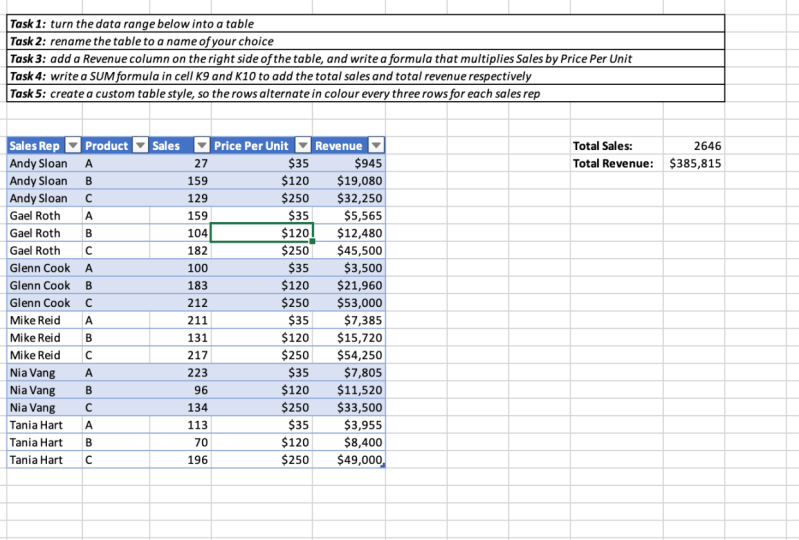Select sales value 70 for Tania Hart

click(x=180, y=442)
